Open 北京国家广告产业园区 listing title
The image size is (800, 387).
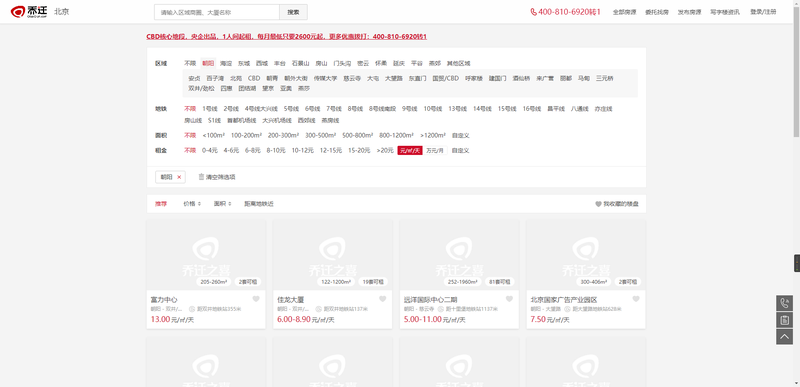[564, 300]
